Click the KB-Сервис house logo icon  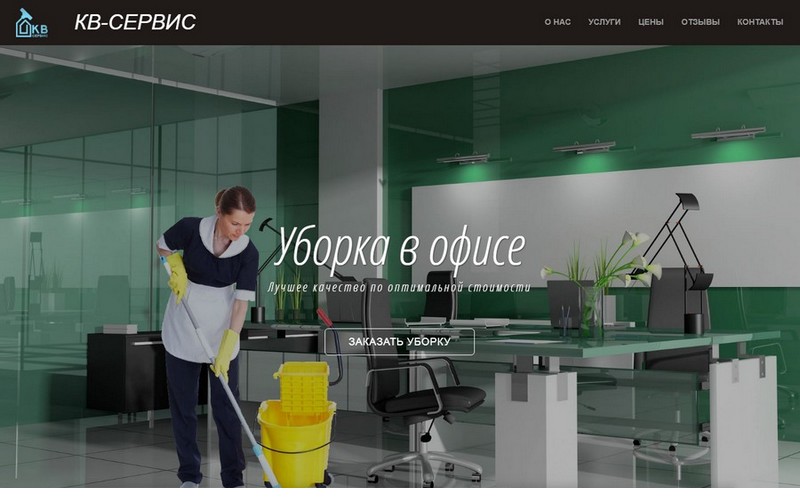[31, 23]
